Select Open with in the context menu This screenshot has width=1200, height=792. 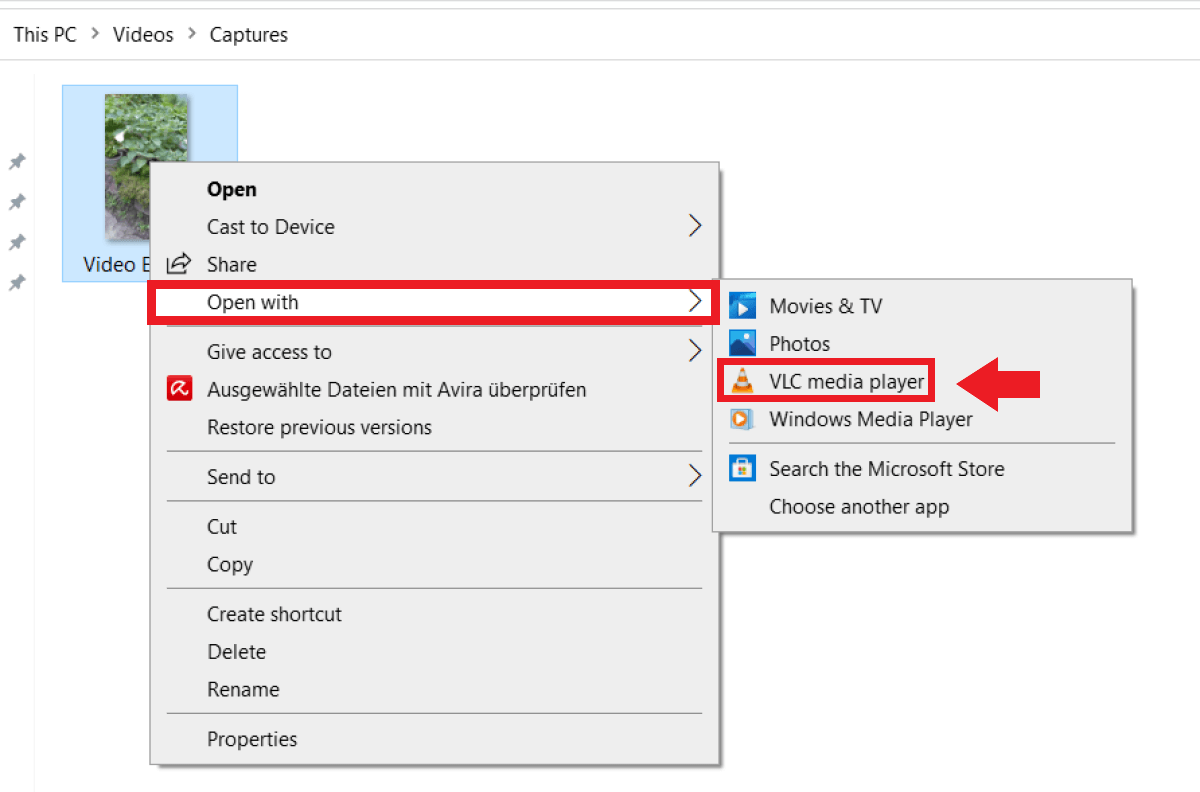point(252,302)
